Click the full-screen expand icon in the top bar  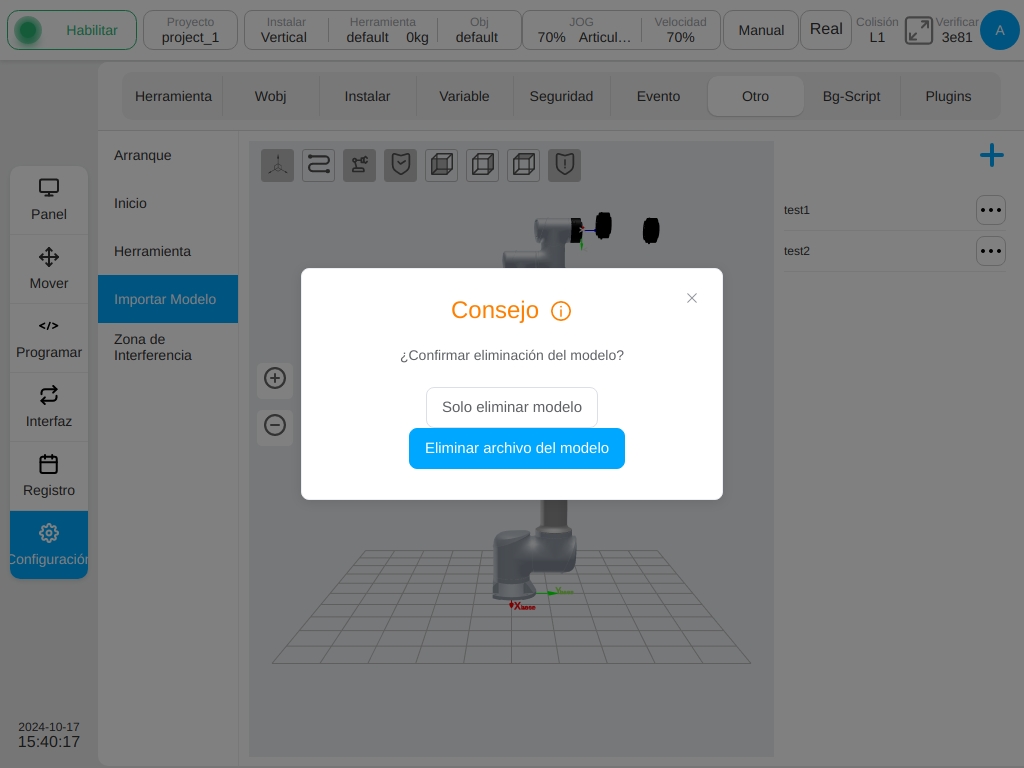[x=918, y=31]
